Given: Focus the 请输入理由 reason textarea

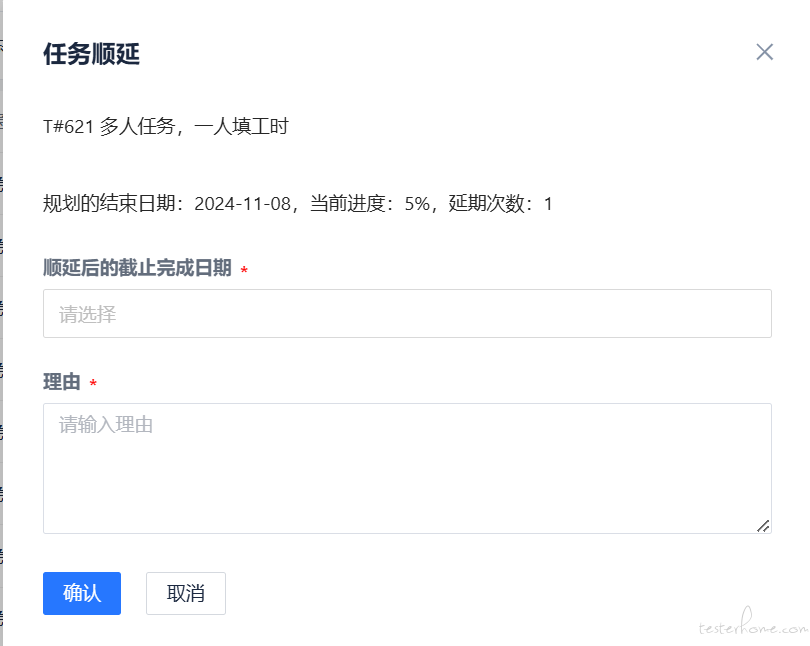Looking at the screenshot, I should (407, 468).
